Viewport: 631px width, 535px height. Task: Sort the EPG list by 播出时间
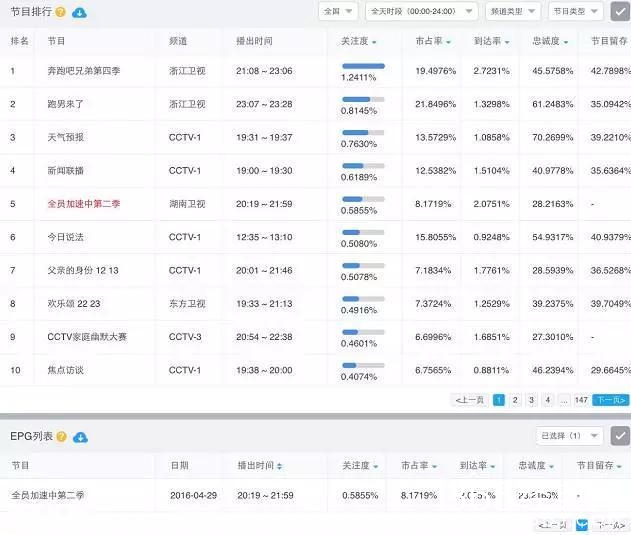click(279, 466)
